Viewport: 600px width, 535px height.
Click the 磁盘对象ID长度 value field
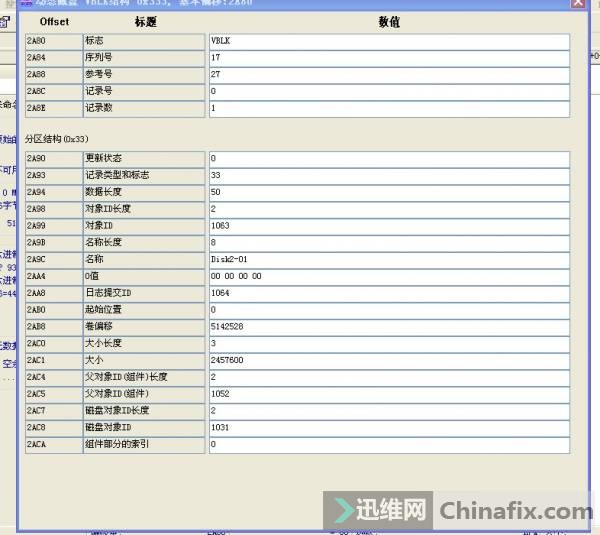[390, 411]
